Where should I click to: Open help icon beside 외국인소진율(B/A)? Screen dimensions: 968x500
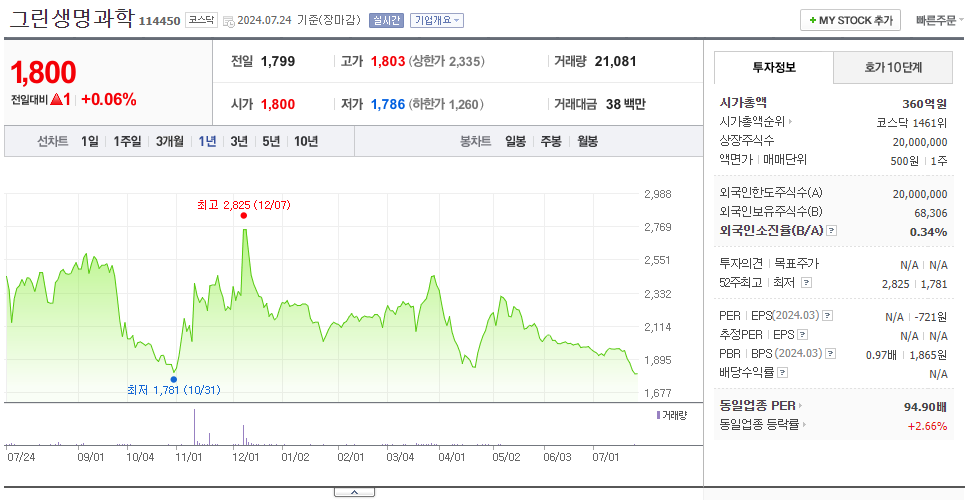(832, 231)
